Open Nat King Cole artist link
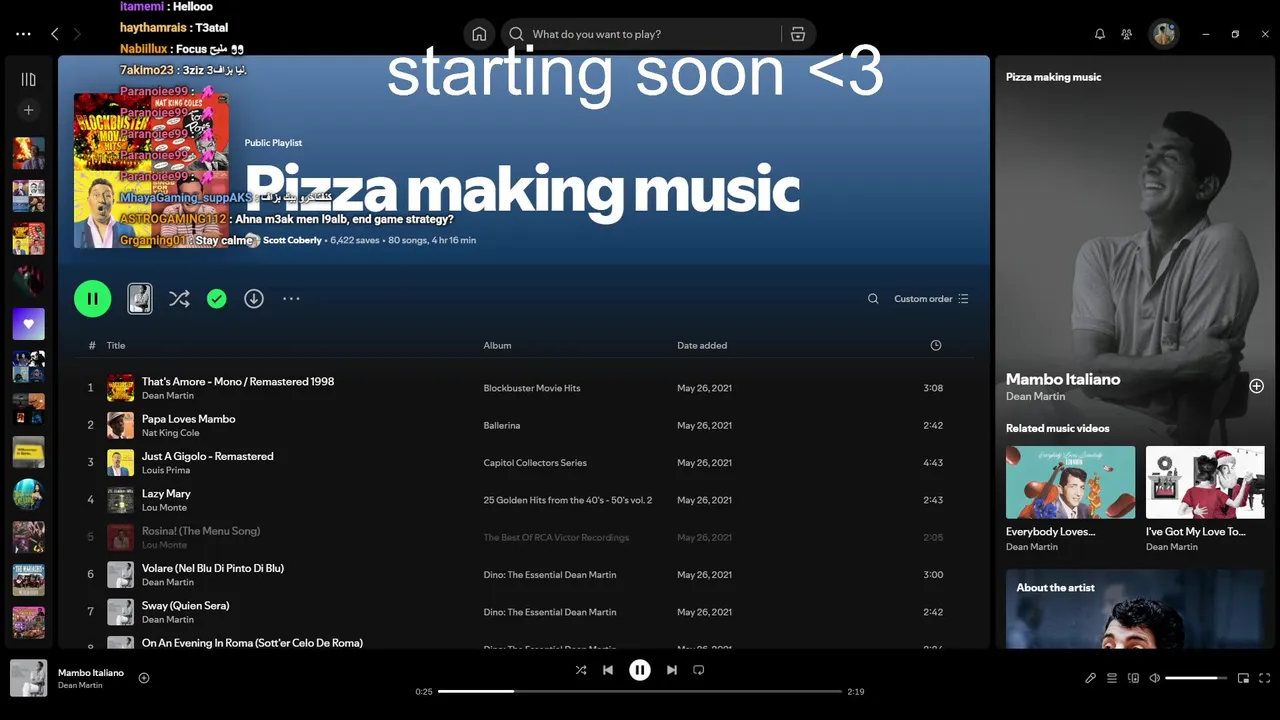Image resolution: width=1280 pixels, height=720 pixels. (170, 433)
